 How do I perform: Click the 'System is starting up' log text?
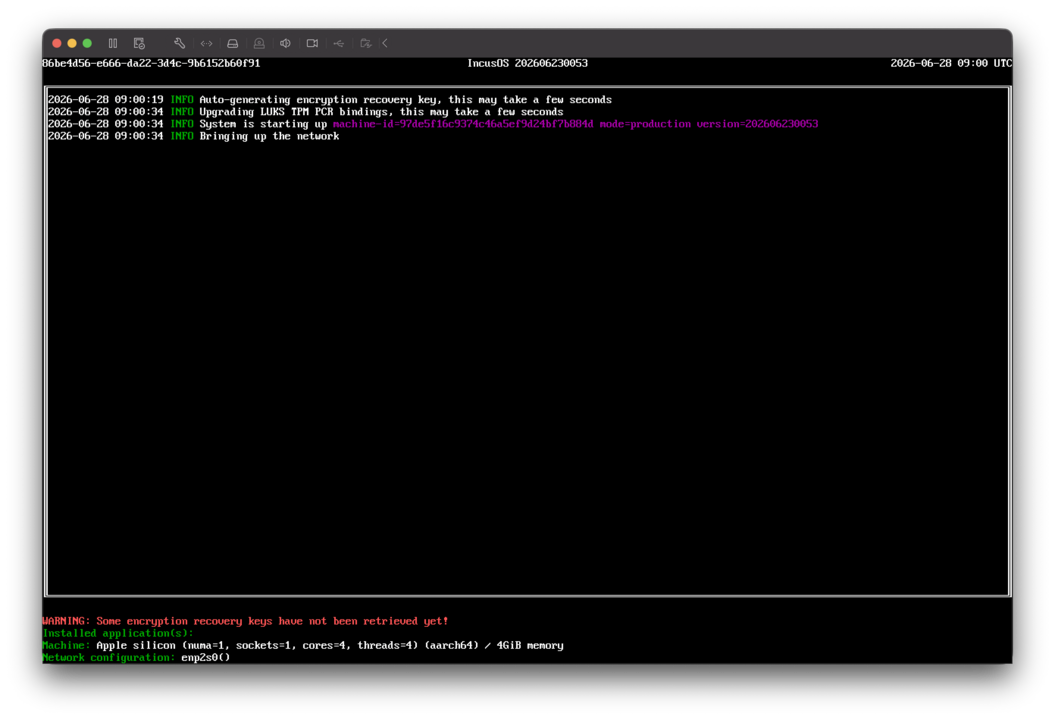[263, 124]
